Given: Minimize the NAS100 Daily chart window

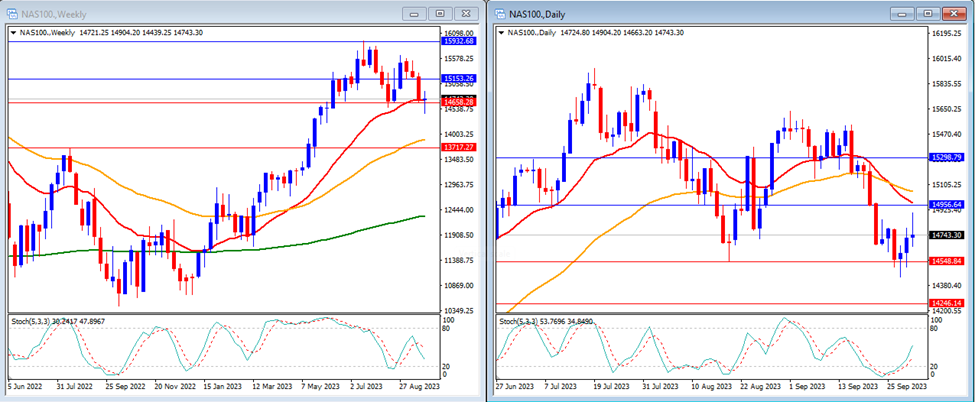Looking at the screenshot, I should click(x=903, y=14).
